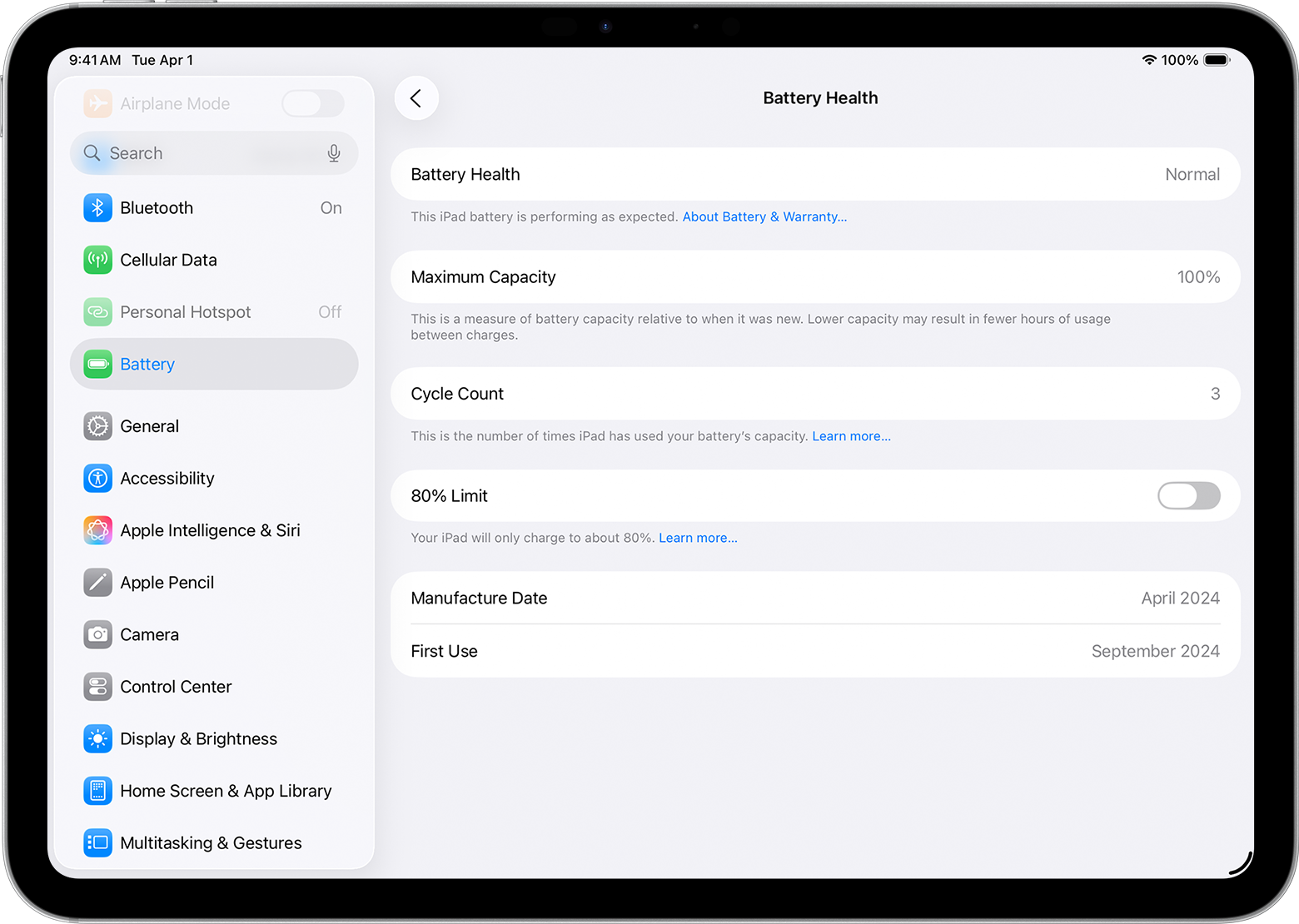
Task: Toggle Airplane Mode on
Action: pyautogui.click(x=313, y=103)
